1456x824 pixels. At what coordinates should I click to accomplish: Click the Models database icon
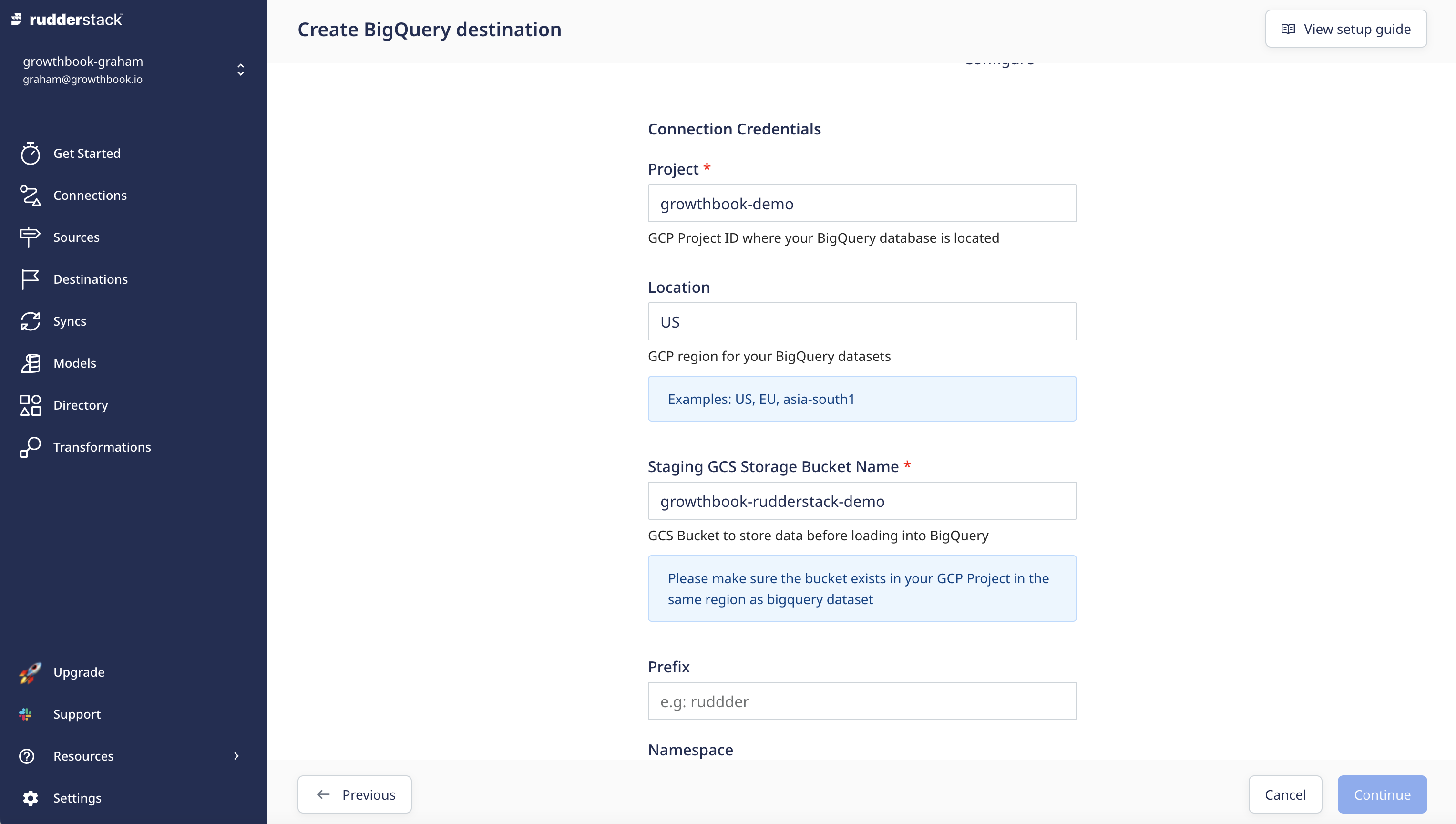click(x=30, y=363)
